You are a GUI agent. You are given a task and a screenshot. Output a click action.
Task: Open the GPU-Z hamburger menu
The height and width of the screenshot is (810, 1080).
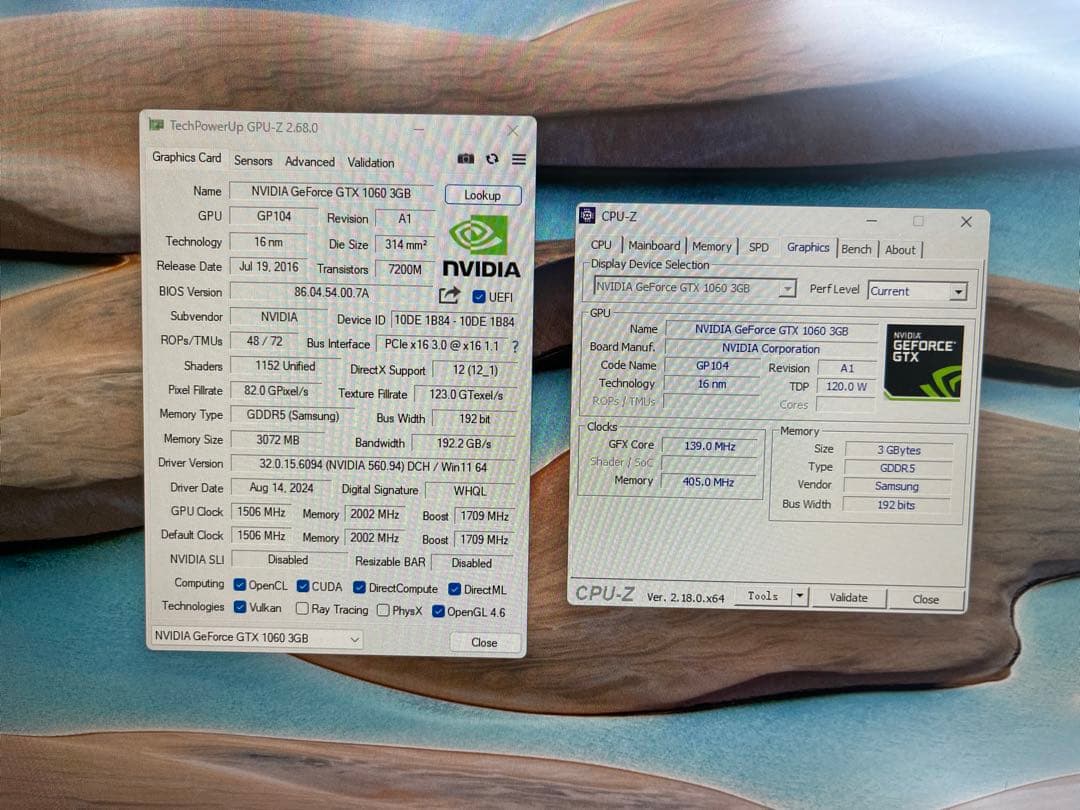(x=519, y=159)
